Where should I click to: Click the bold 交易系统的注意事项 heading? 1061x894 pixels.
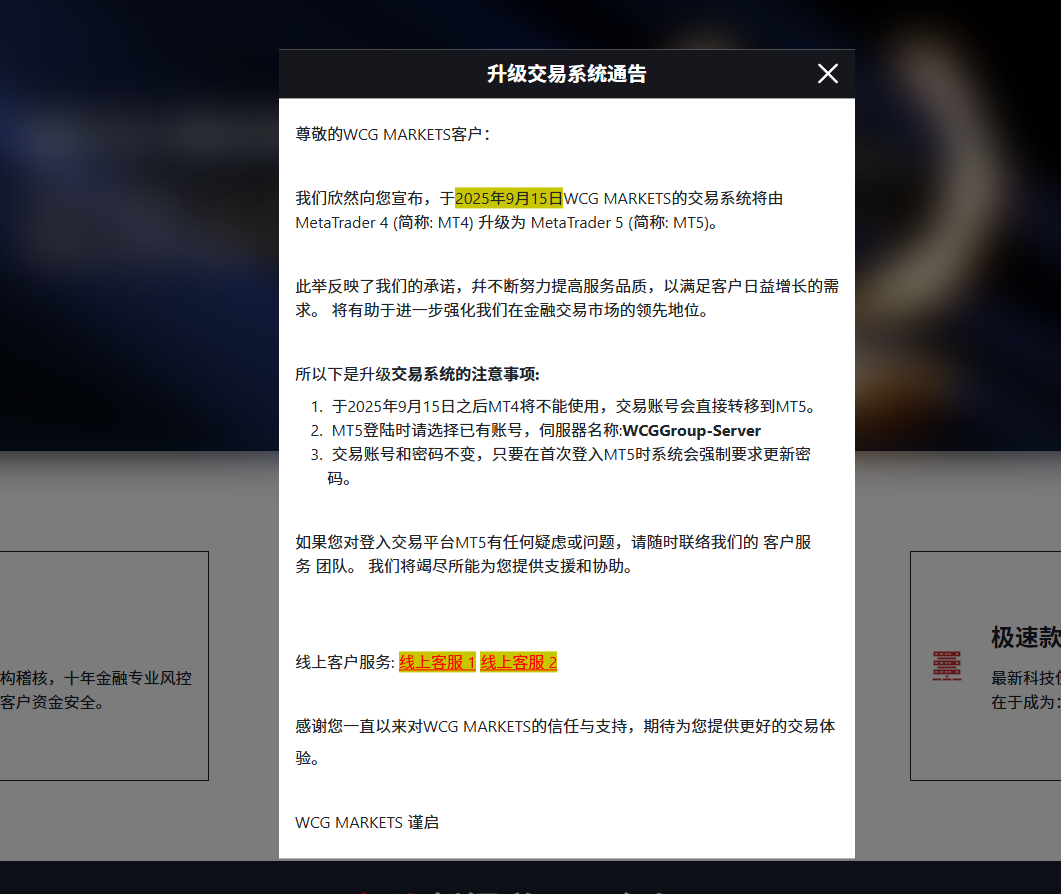coord(465,374)
